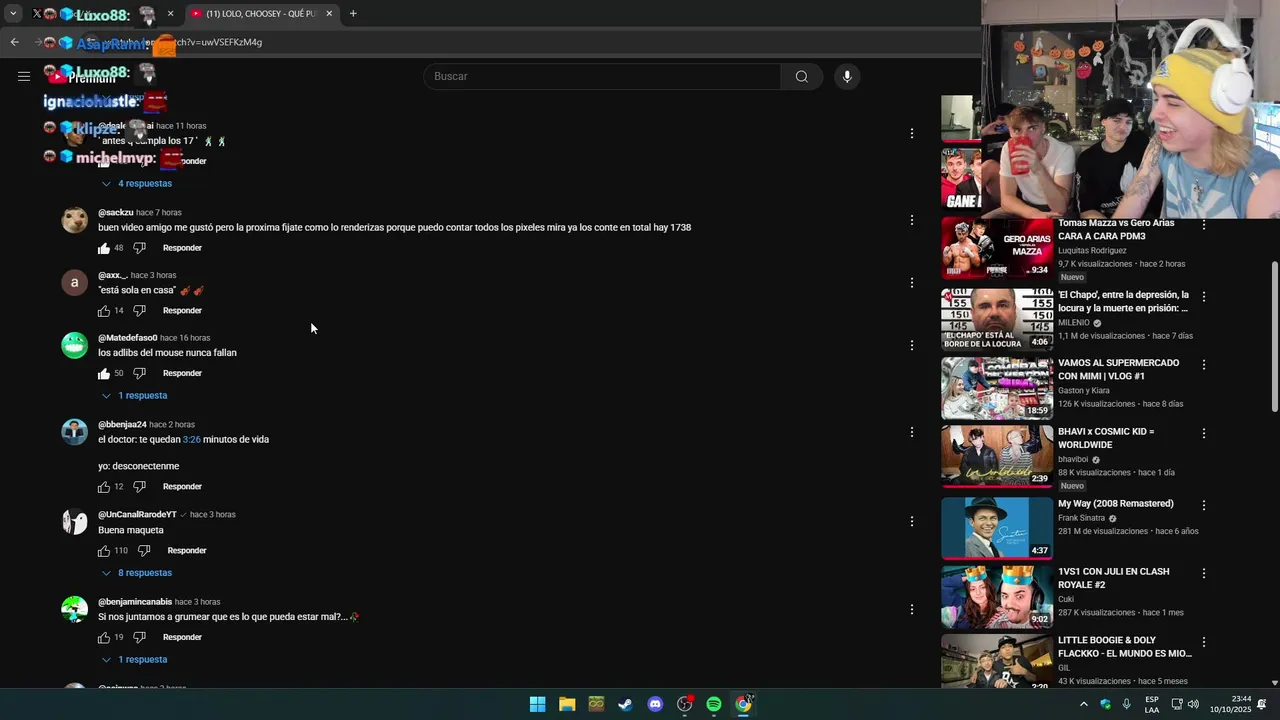Screen dimensions: 1280x720
Task: Show hidden system tray icons chevron
Action: point(1083,704)
